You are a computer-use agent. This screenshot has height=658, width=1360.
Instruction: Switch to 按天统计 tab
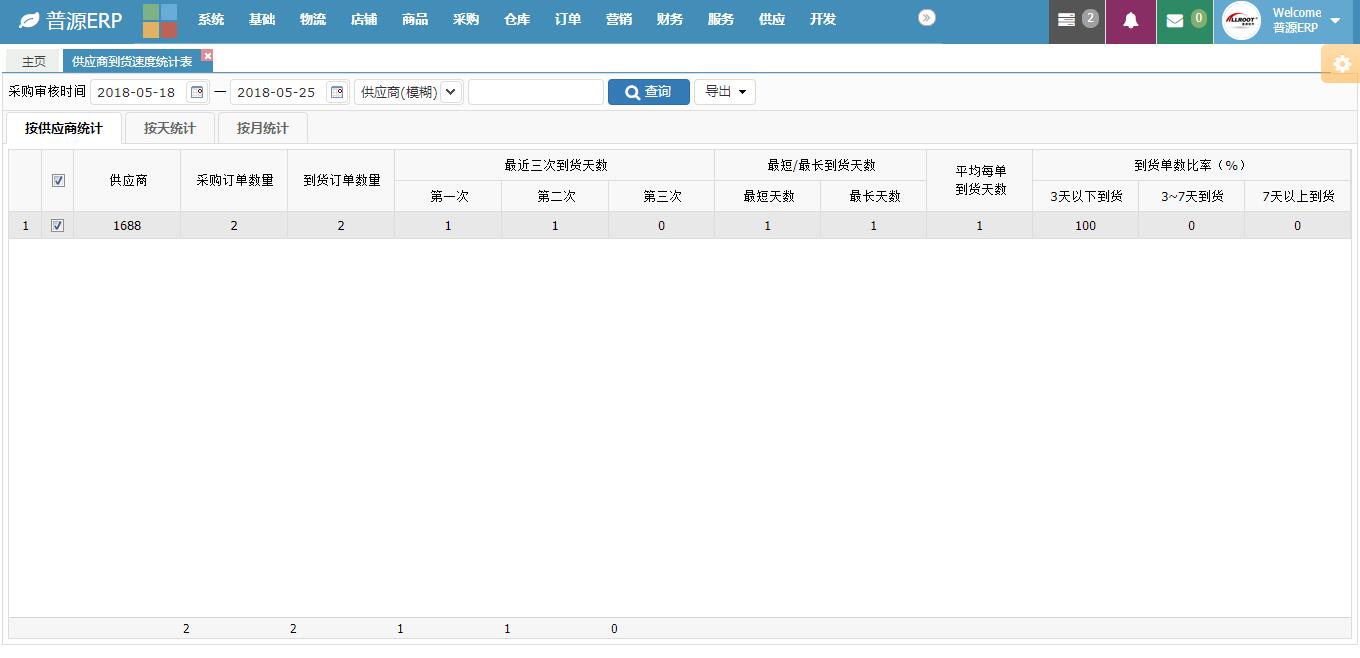click(x=170, y=128)
